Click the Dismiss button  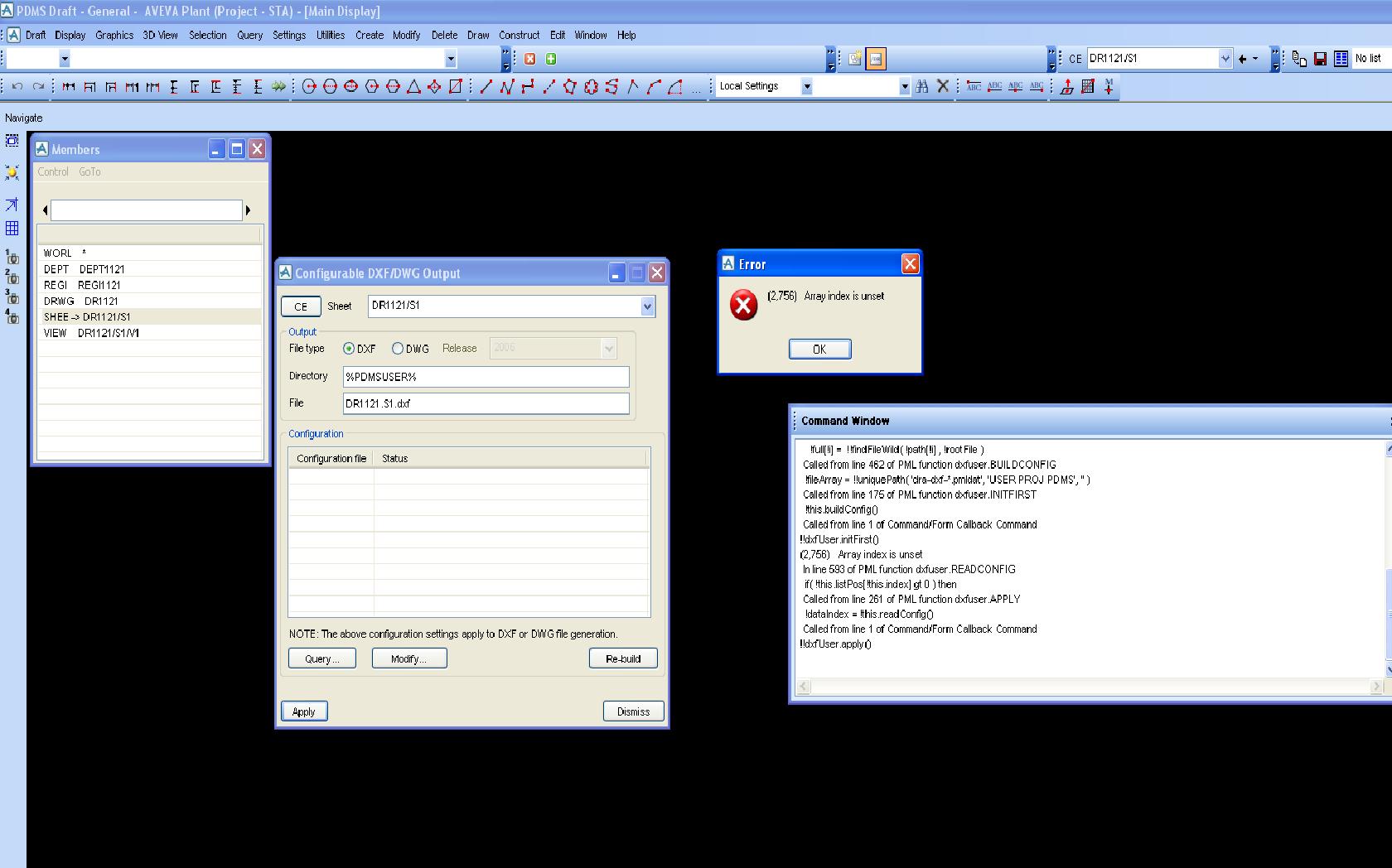pos(633,711)
